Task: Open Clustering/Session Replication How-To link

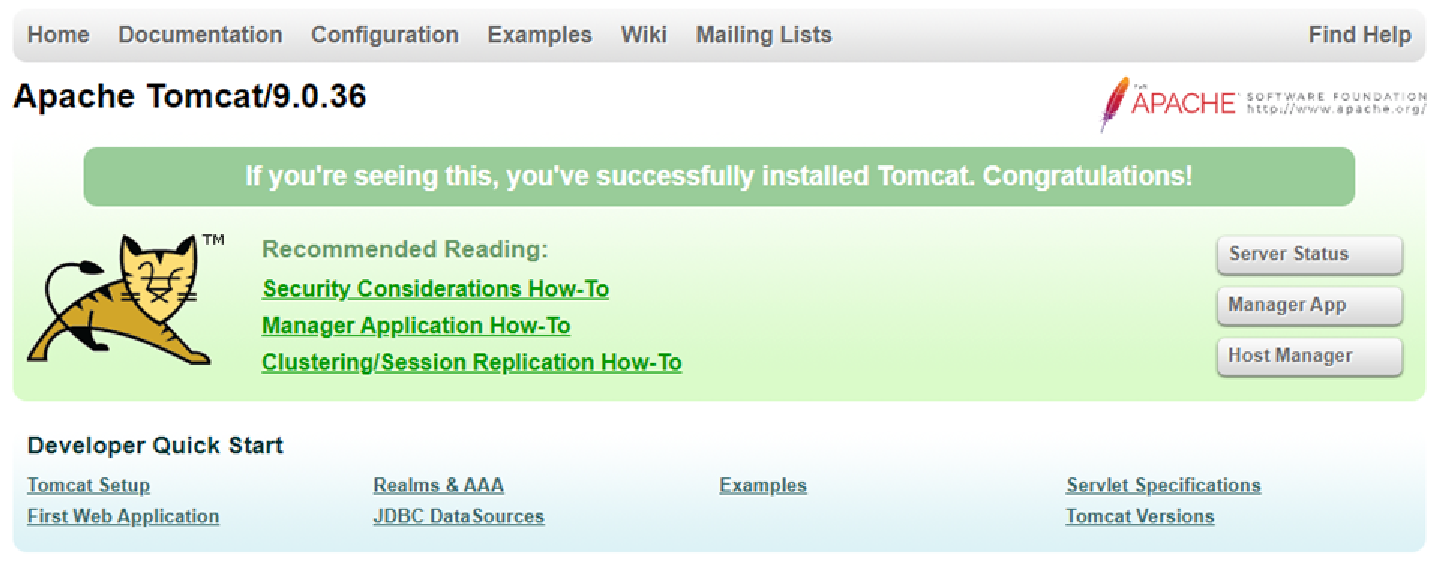Action: tap(472, 362)
